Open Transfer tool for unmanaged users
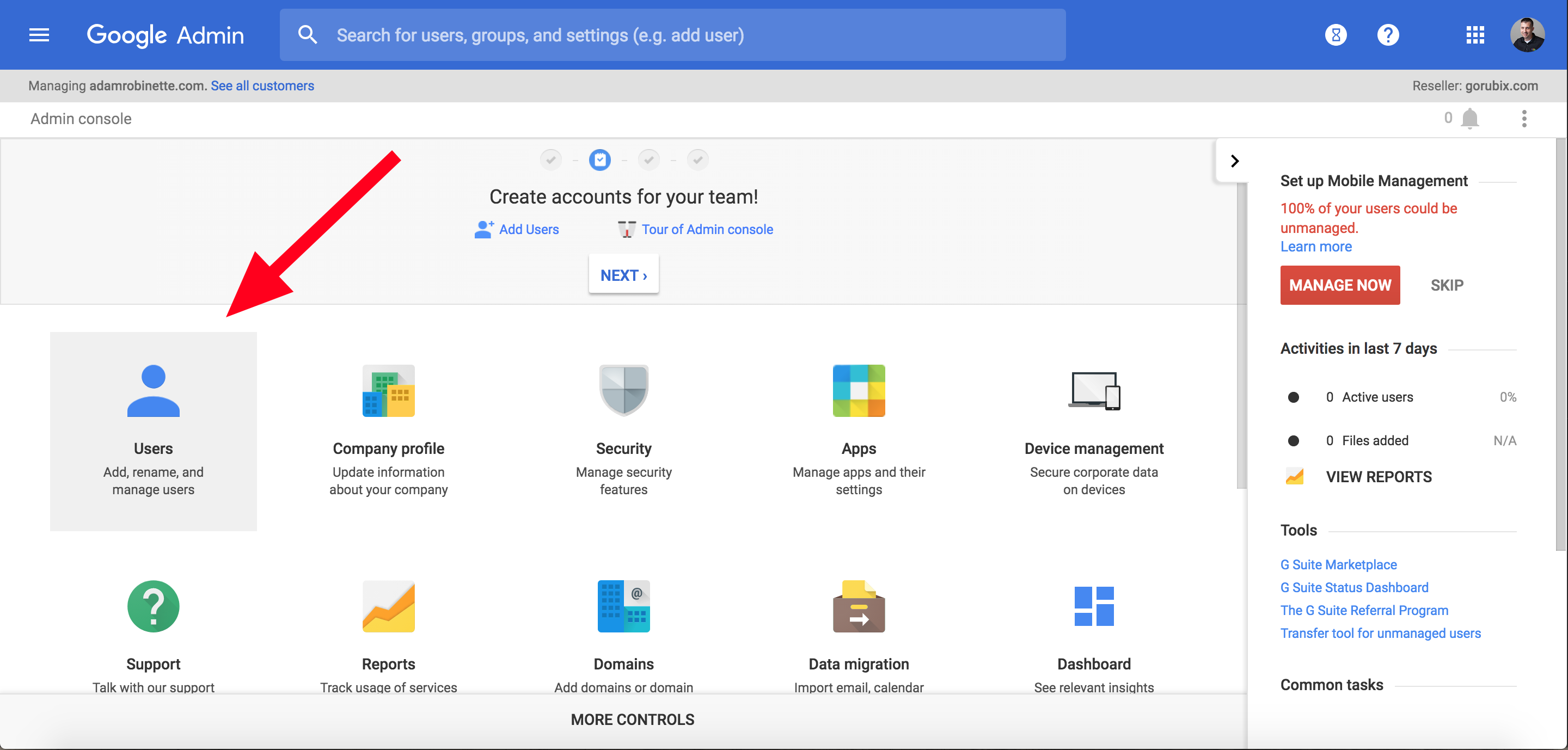 [x=1380, y=633]
